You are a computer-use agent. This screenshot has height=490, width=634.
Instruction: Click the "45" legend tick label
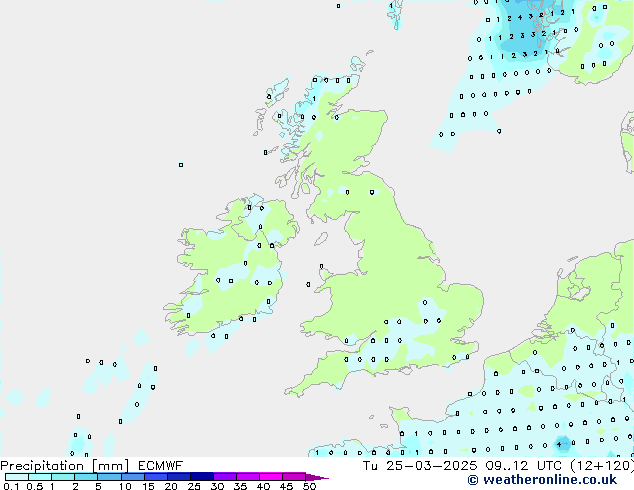point(286,486)
